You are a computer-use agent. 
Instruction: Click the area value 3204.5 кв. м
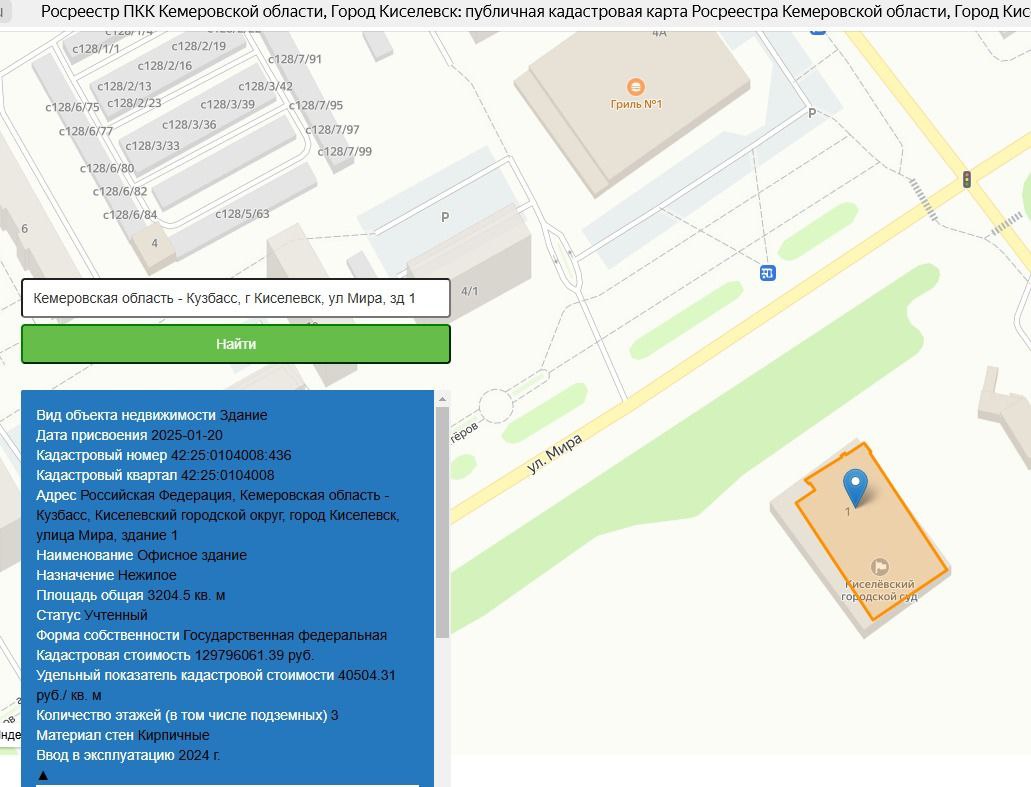[x=186, y=595]
